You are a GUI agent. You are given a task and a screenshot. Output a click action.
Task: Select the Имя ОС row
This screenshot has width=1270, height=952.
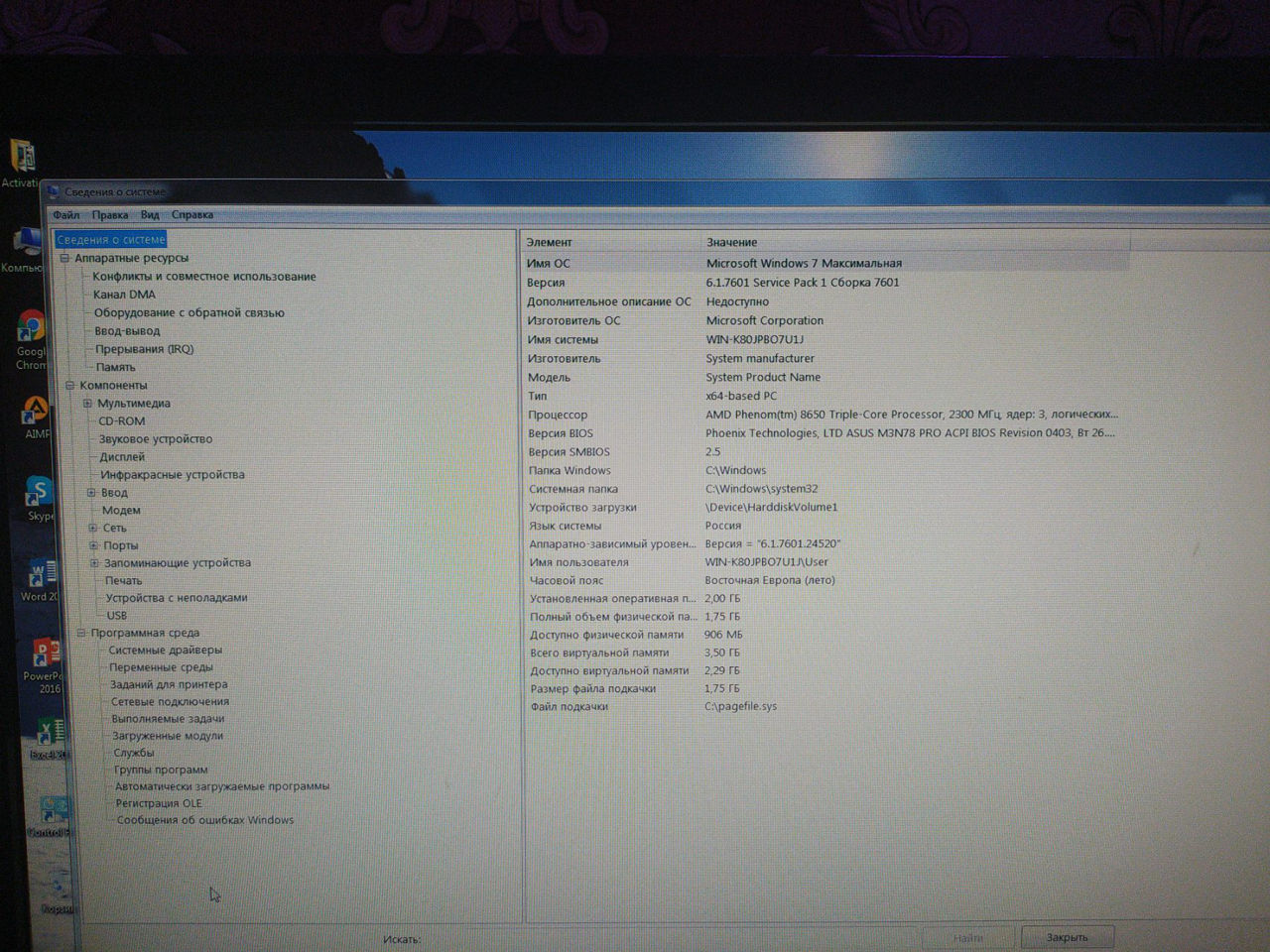(x=825, y=264)
